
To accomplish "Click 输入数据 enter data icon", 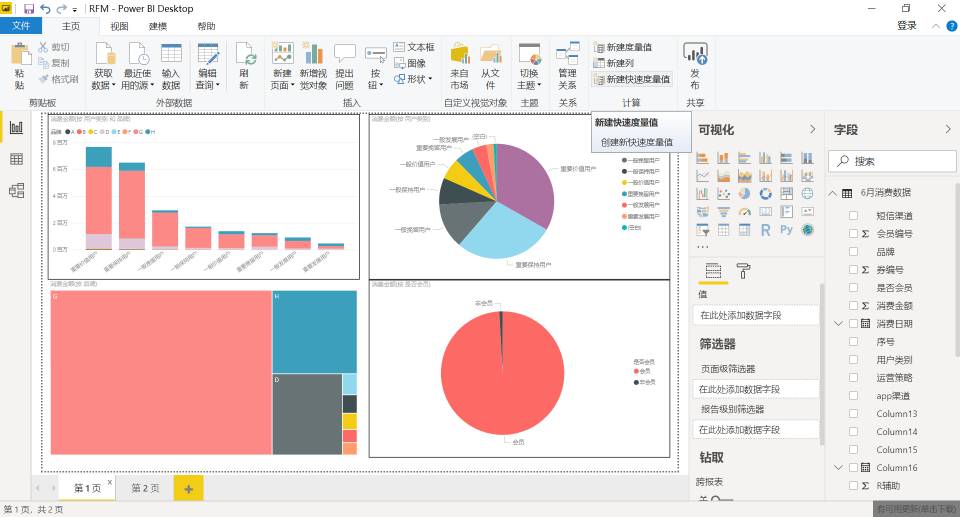I will pos(171,66).
